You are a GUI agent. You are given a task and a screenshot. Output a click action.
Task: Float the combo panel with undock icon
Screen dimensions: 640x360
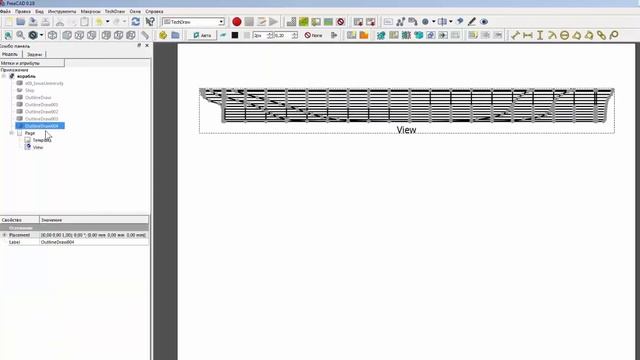coord(139,46)
